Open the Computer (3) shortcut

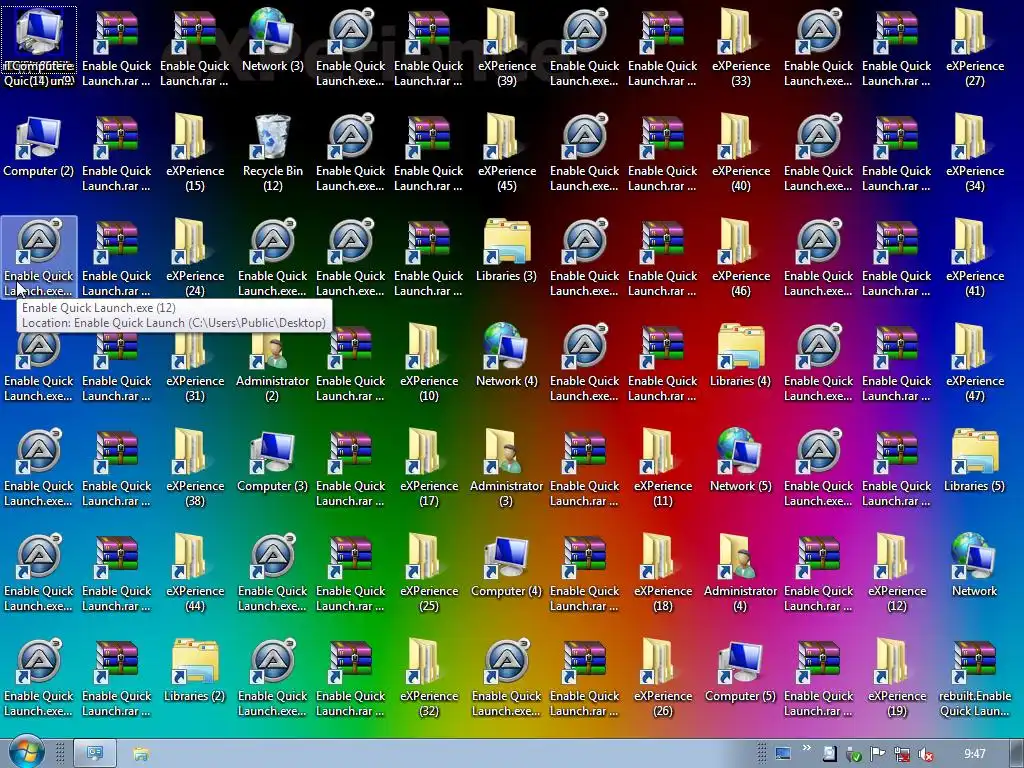point(272,461)
